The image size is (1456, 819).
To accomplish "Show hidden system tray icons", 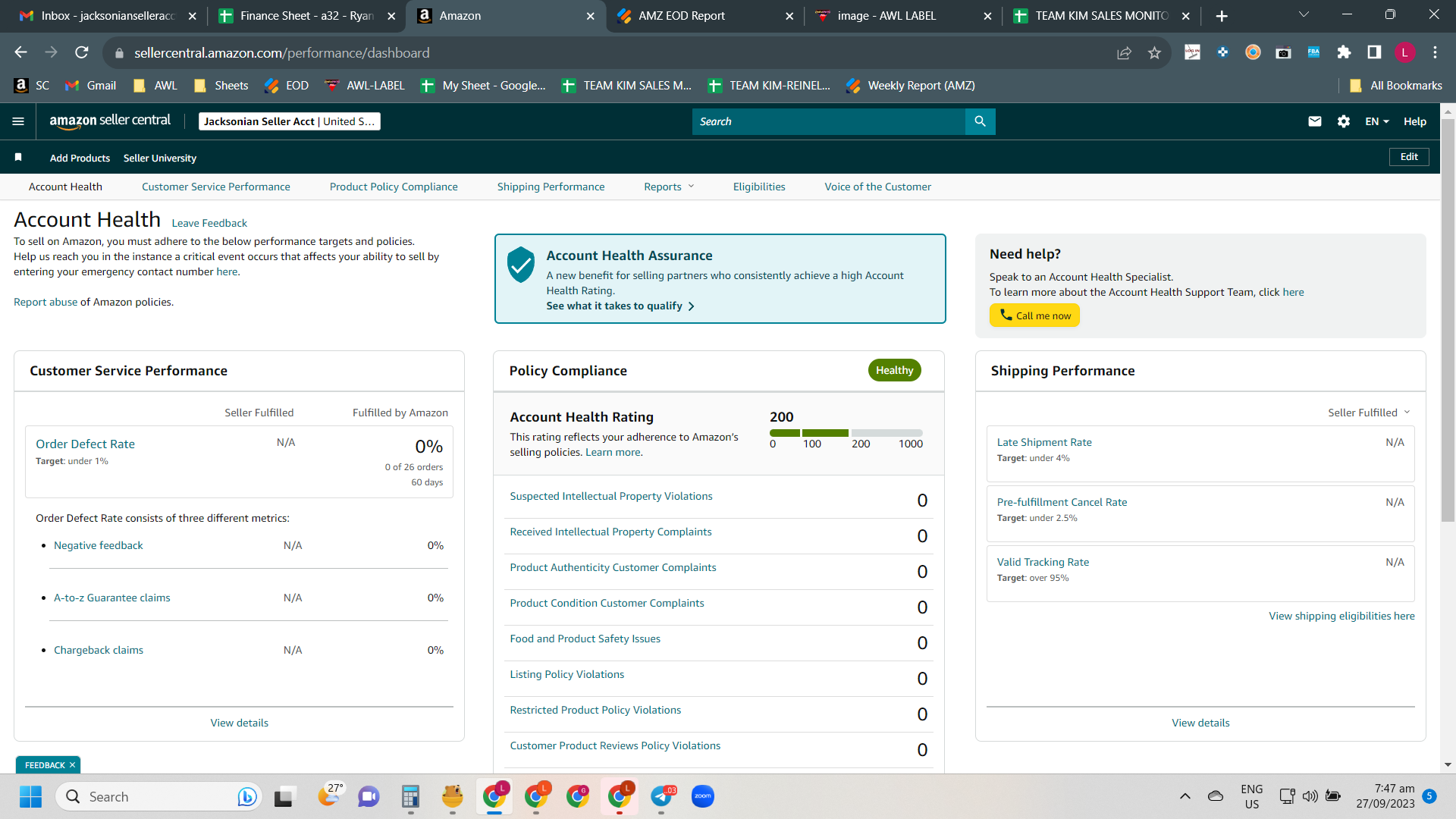I will (1185, 796).
